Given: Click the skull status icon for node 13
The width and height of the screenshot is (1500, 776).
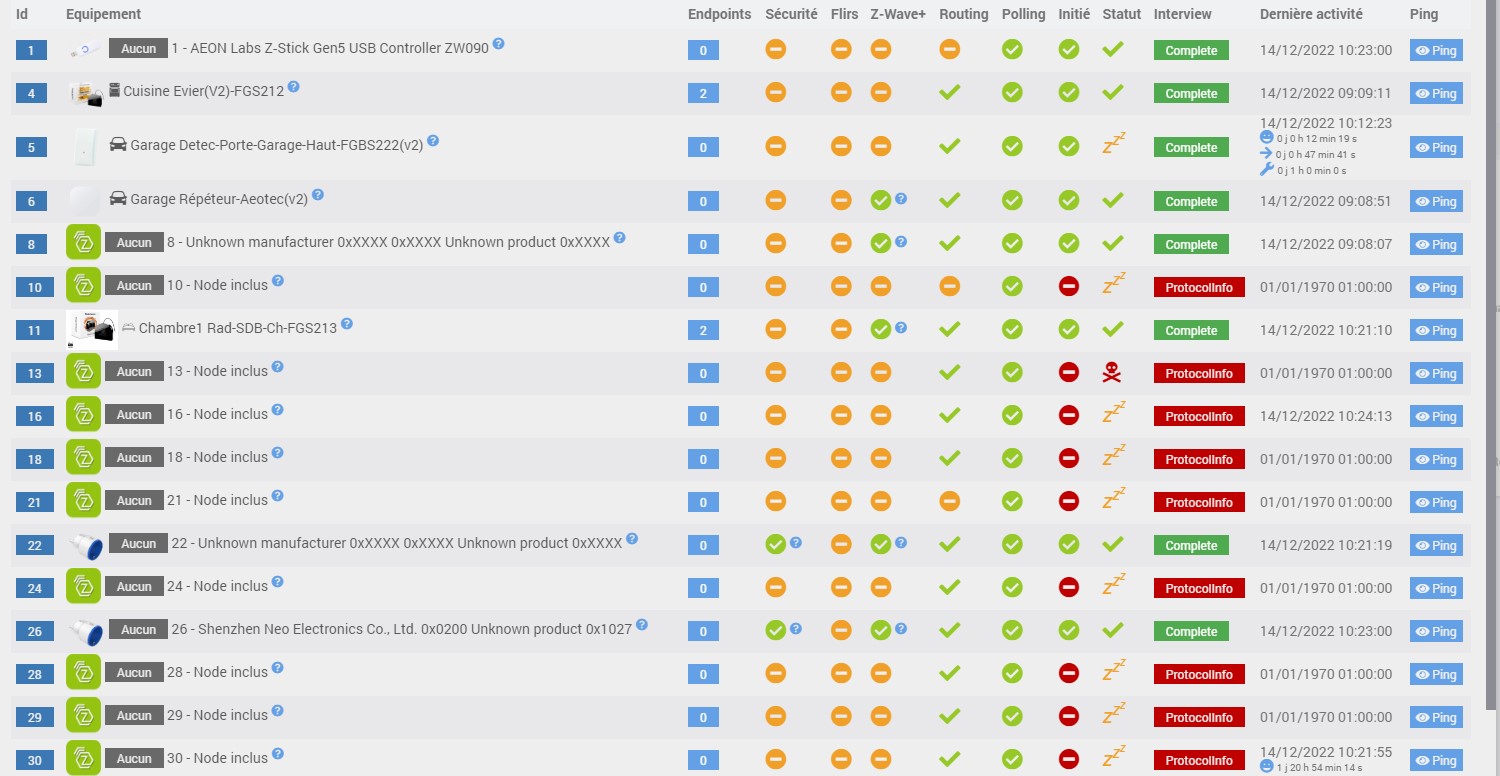Looking at the screenshot, I should (x=1112, y=373).
